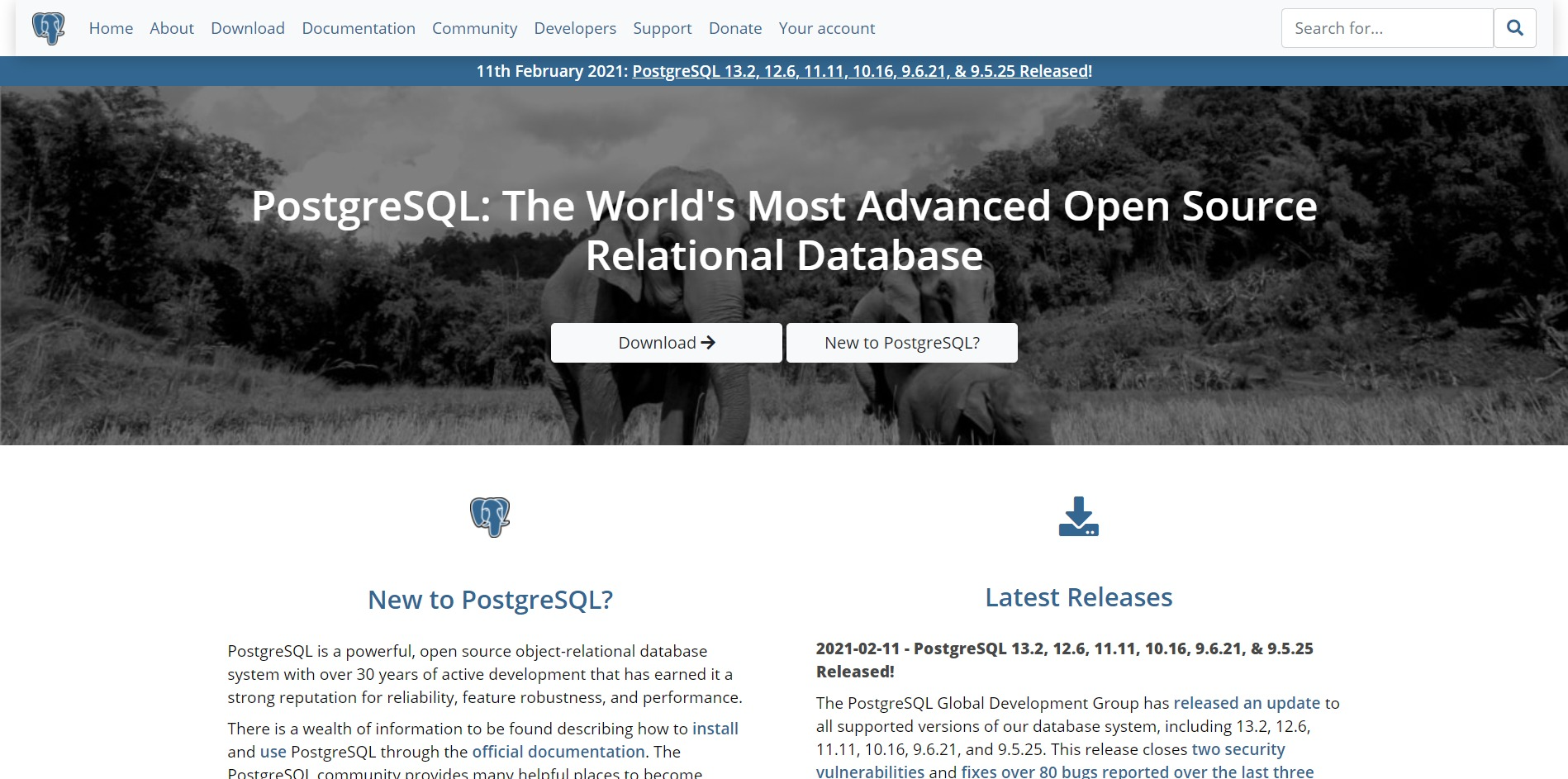
Task: Click the New to PostgreSQL? section heading
Action: tap(490, 600)
